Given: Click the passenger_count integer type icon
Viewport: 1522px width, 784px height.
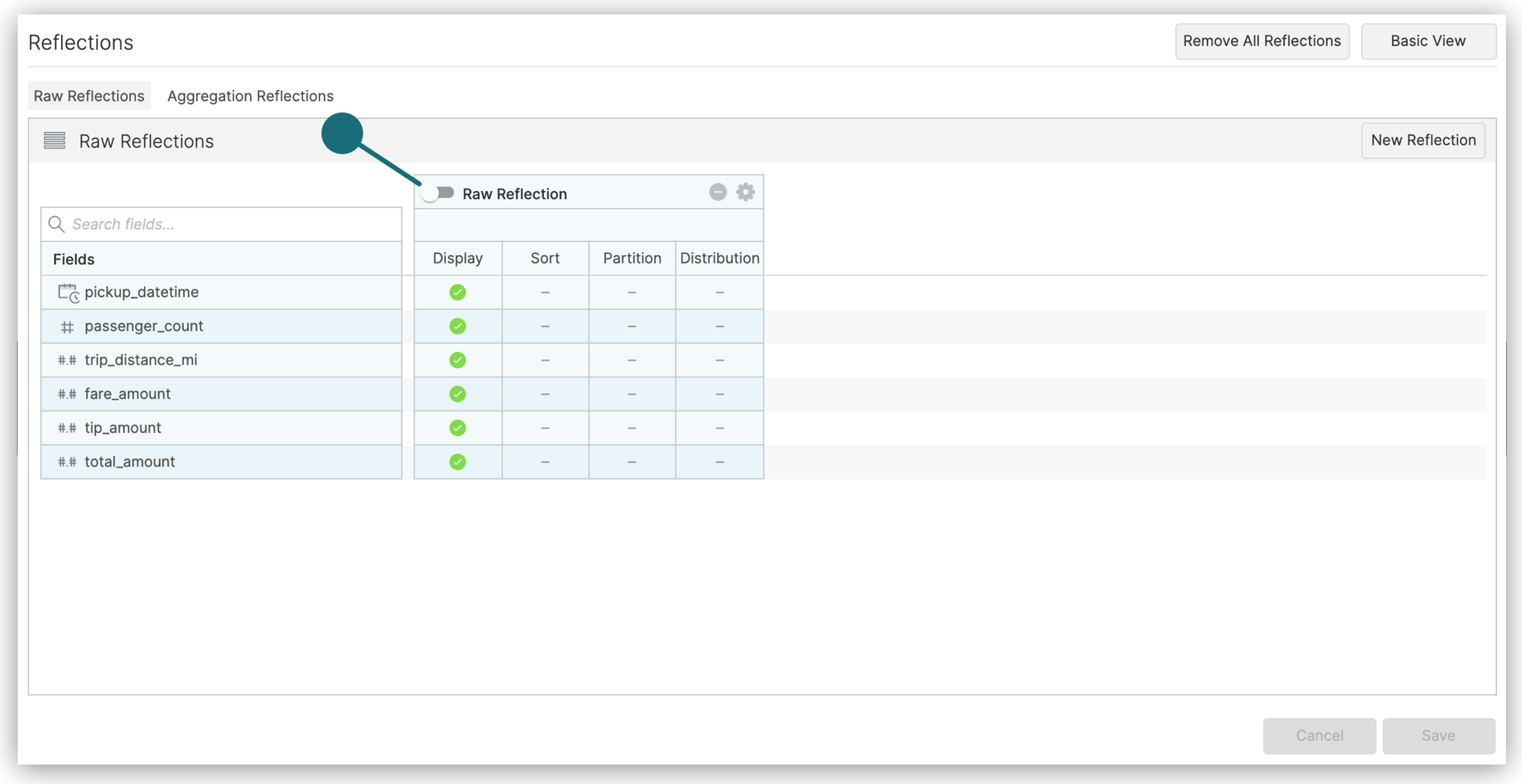Looking at the screenshot, I should tap(67, 327).
